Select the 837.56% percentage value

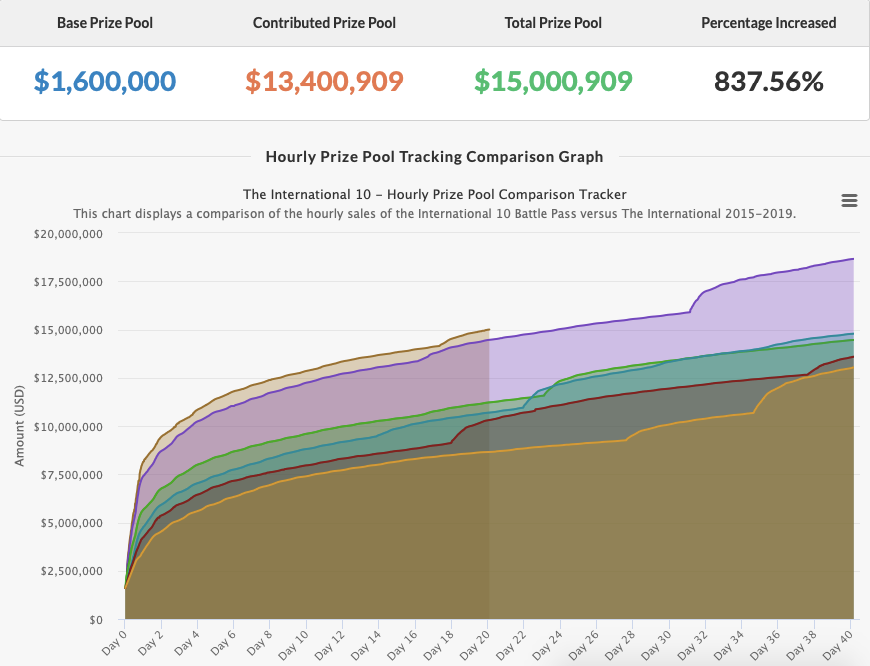[x=768, y=81]
